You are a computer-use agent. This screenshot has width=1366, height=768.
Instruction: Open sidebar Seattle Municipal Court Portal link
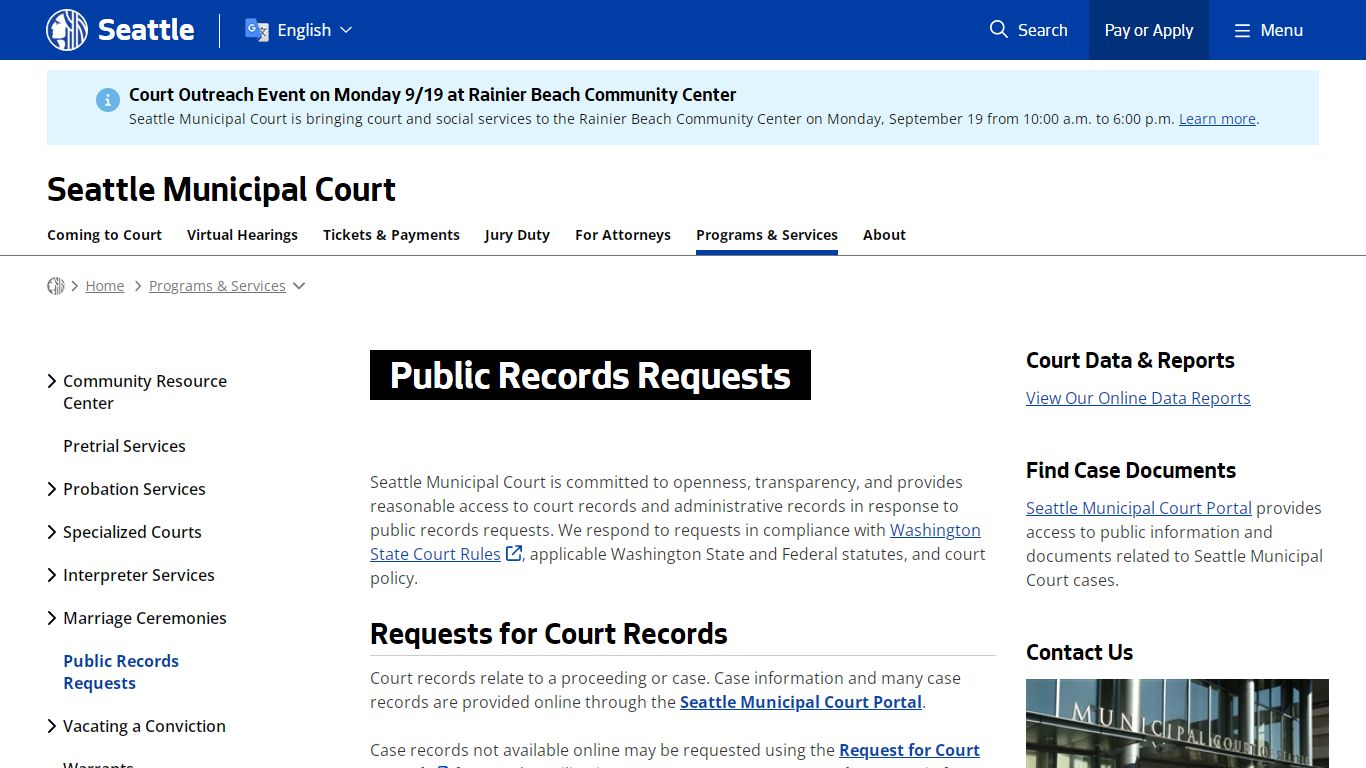1139,508
